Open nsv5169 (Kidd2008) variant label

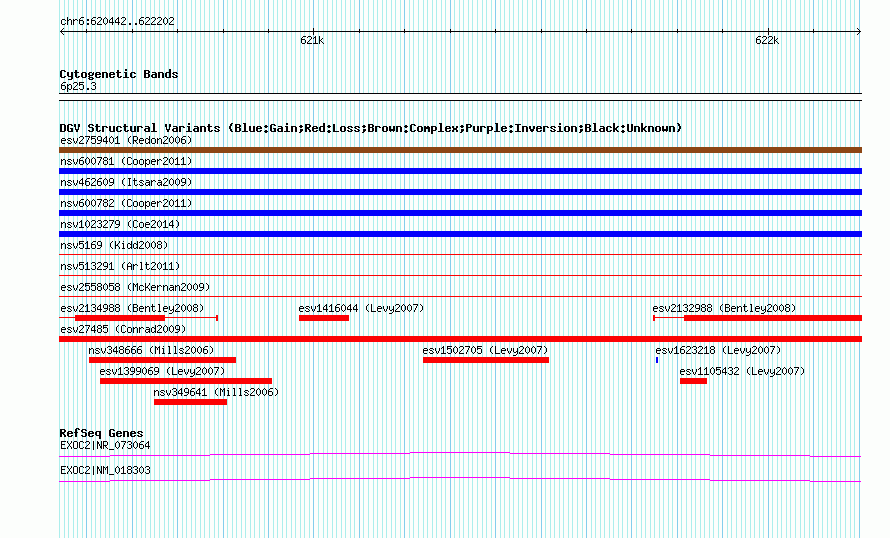pyautogui.click(x=114, y=245)
